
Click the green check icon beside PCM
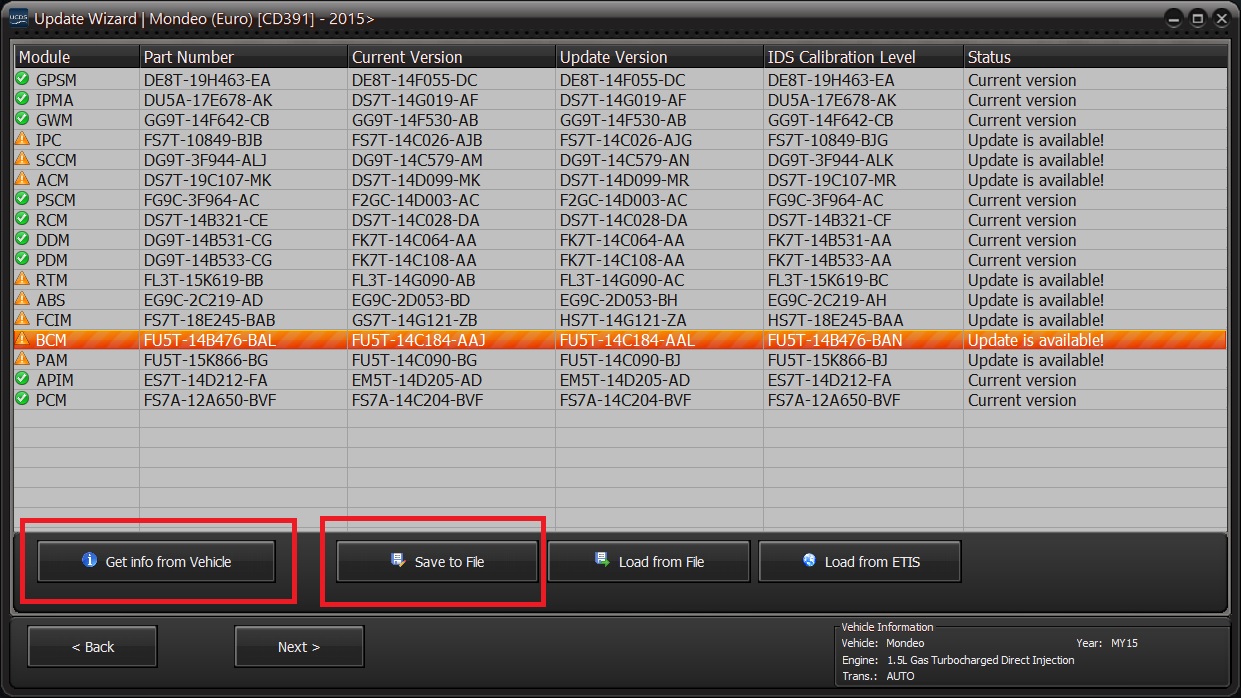click(x=22, y=399)
